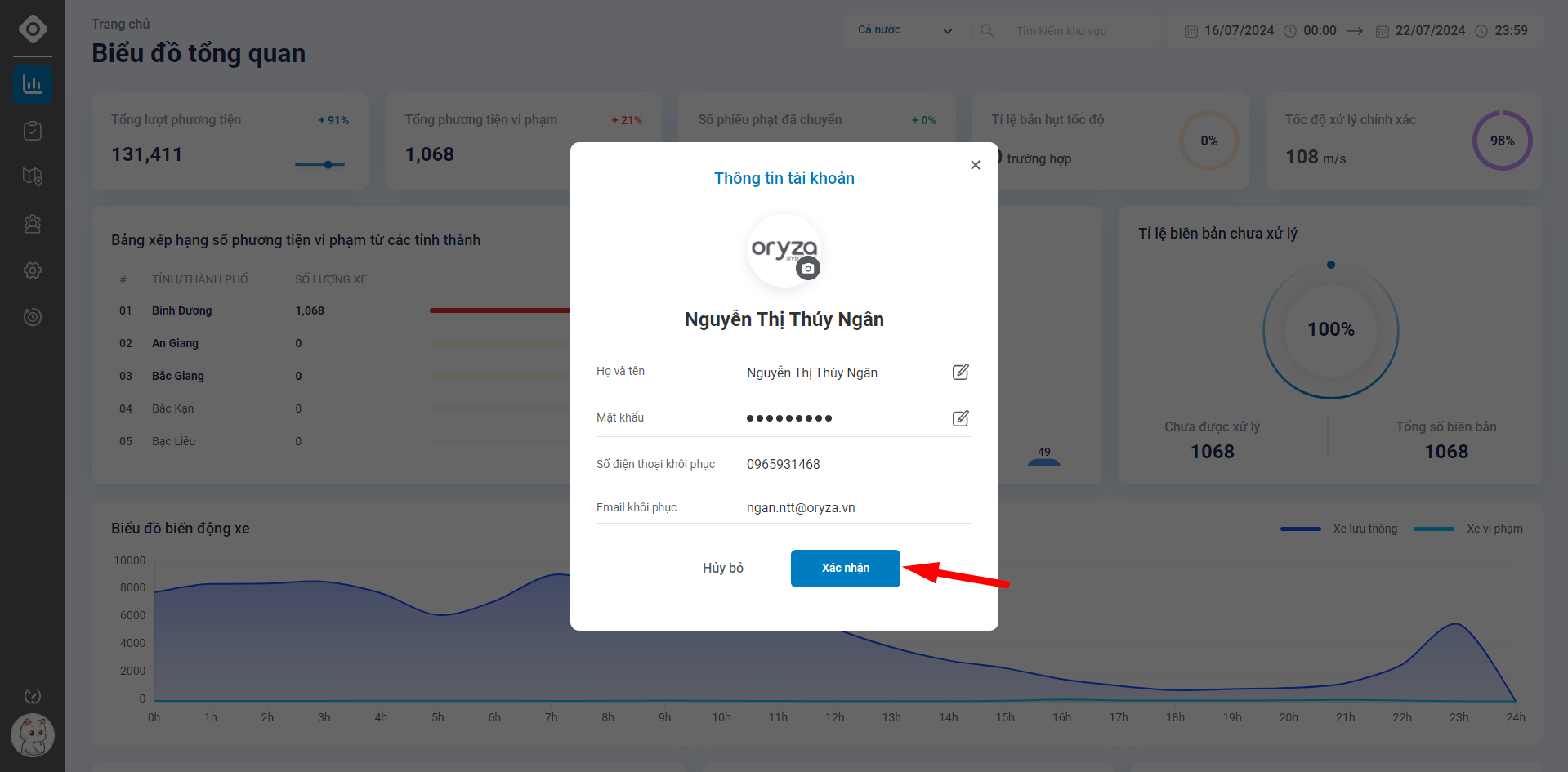Click the refresh check icon above avatar
The width and height of the screenshot is (1568, 772).
pos(33,696)
